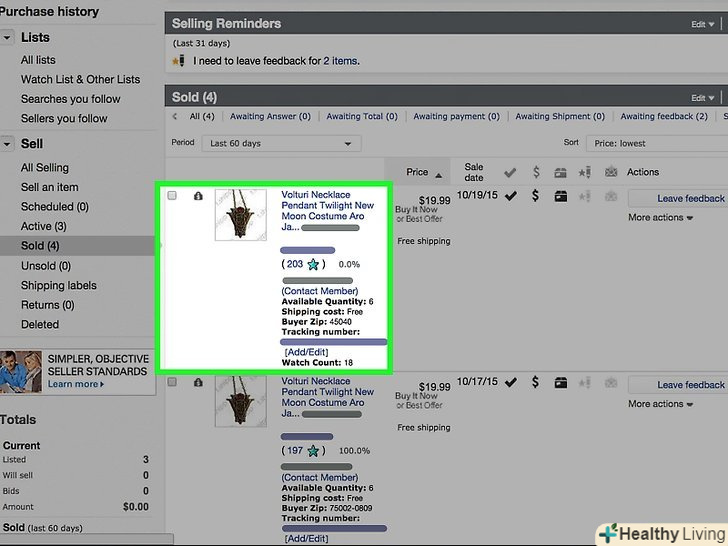The width and height of the screenshot is (728, 546).
Task: Click the paid dollar icon for 10/19/15 sale
Action: pos(536,196)
